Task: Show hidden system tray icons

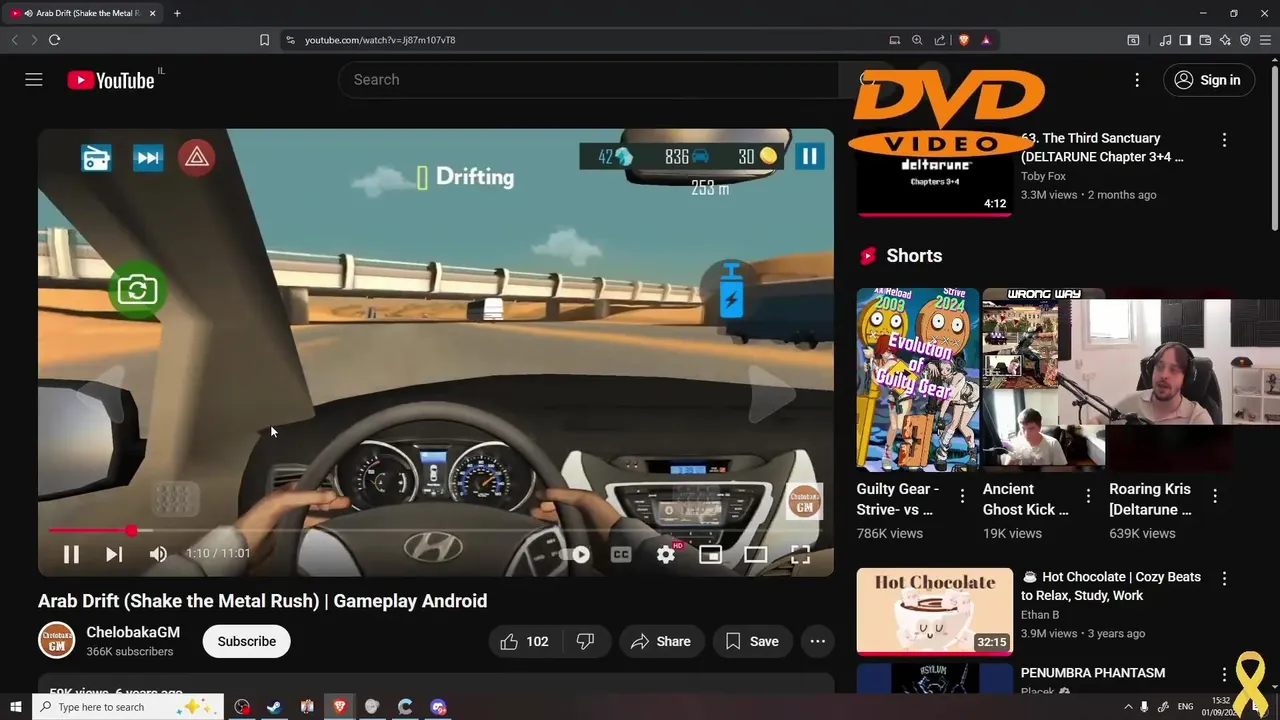Action: [x=1128, y=707]
